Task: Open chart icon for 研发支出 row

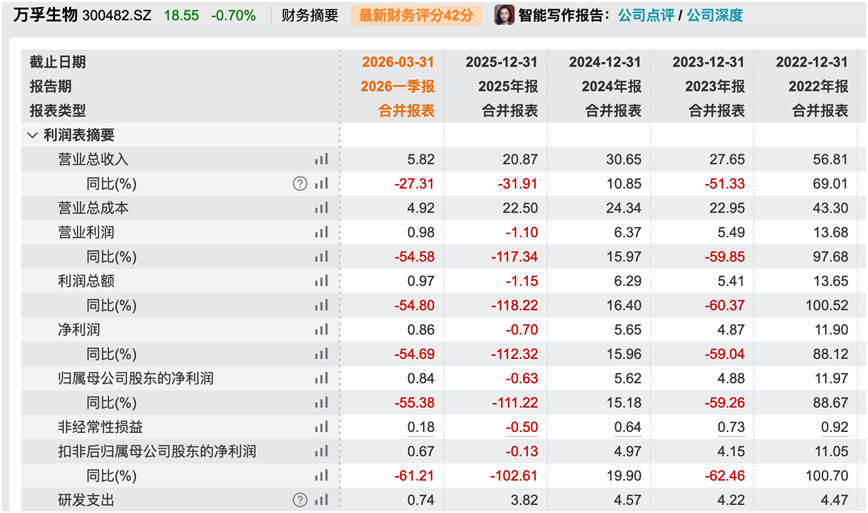Action: point(322,500)
